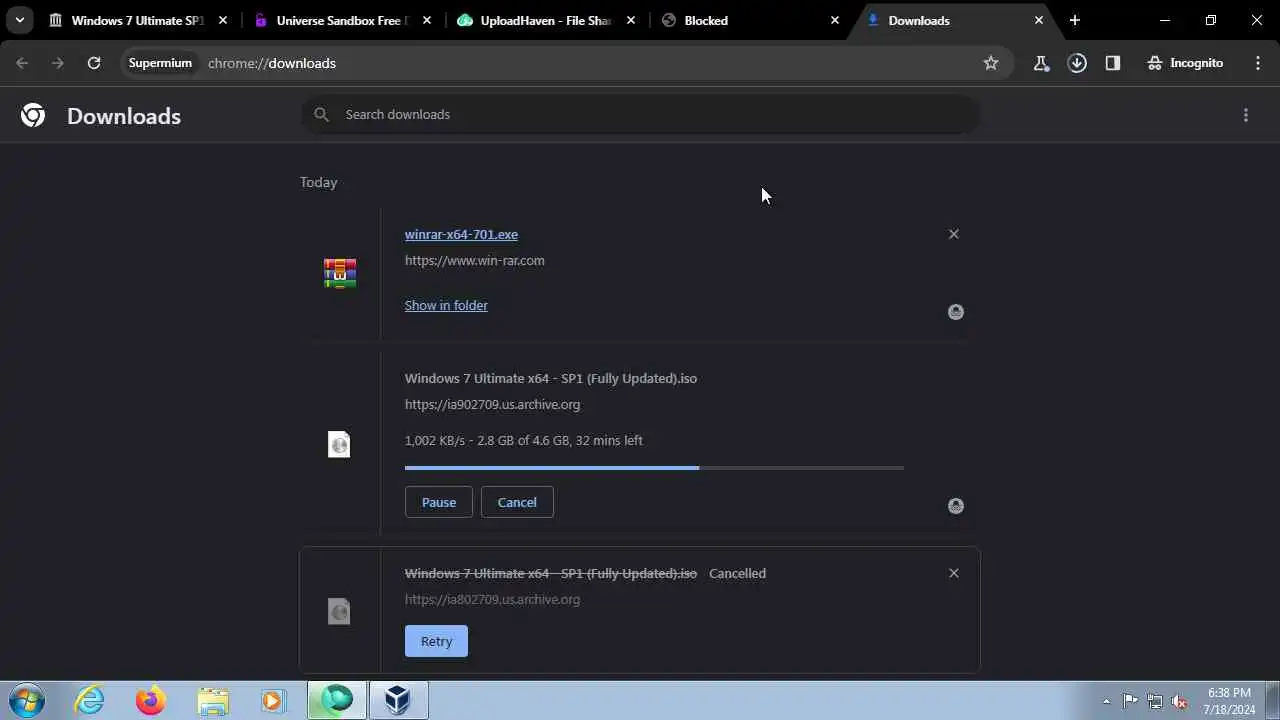Open the tab search dropdown arrow

point(19,20)
